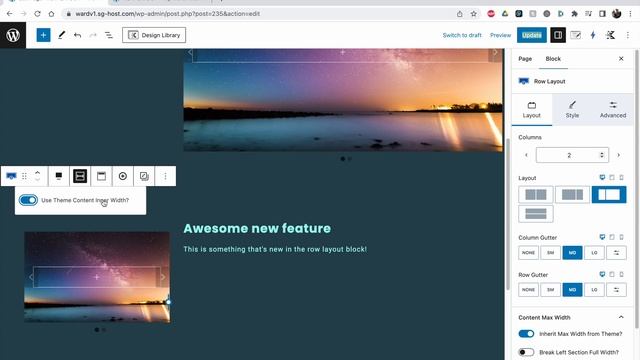Viewport: 640px width, 360px height.
Task: Open the document list view
Action: click(109, 35)
